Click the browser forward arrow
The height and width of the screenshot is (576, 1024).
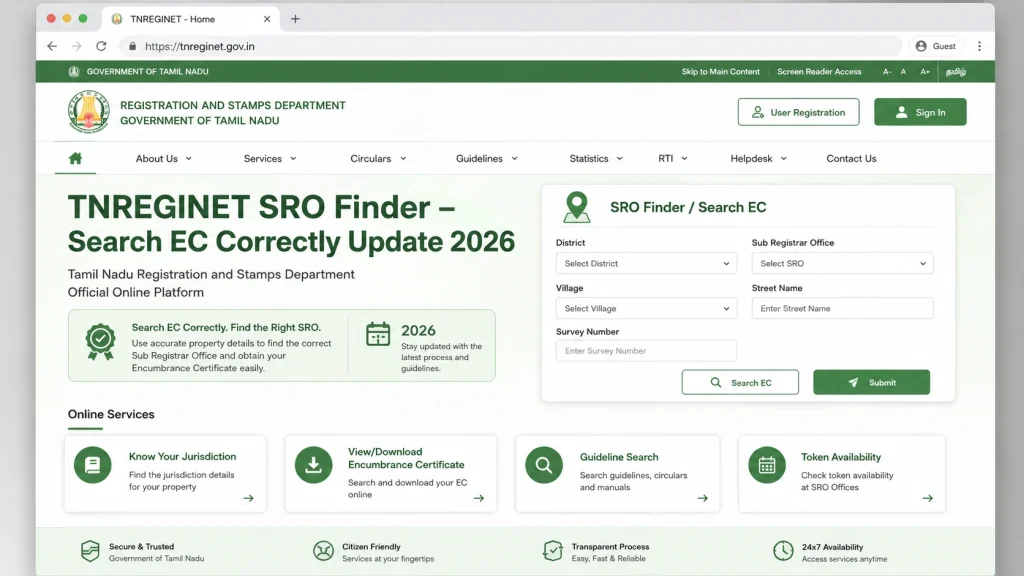(x=76, y=46)
